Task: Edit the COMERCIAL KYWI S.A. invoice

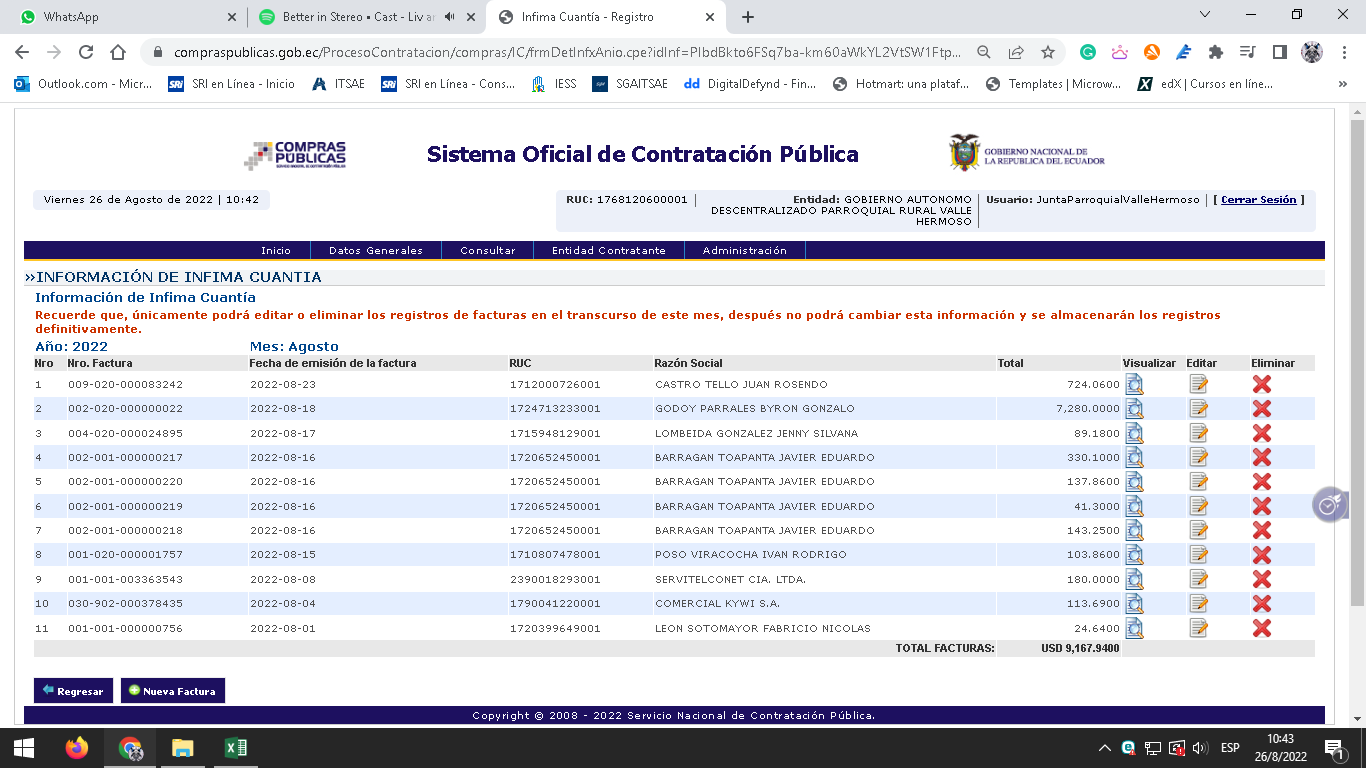Action: pyautogui.click(x=1198, y=604)
